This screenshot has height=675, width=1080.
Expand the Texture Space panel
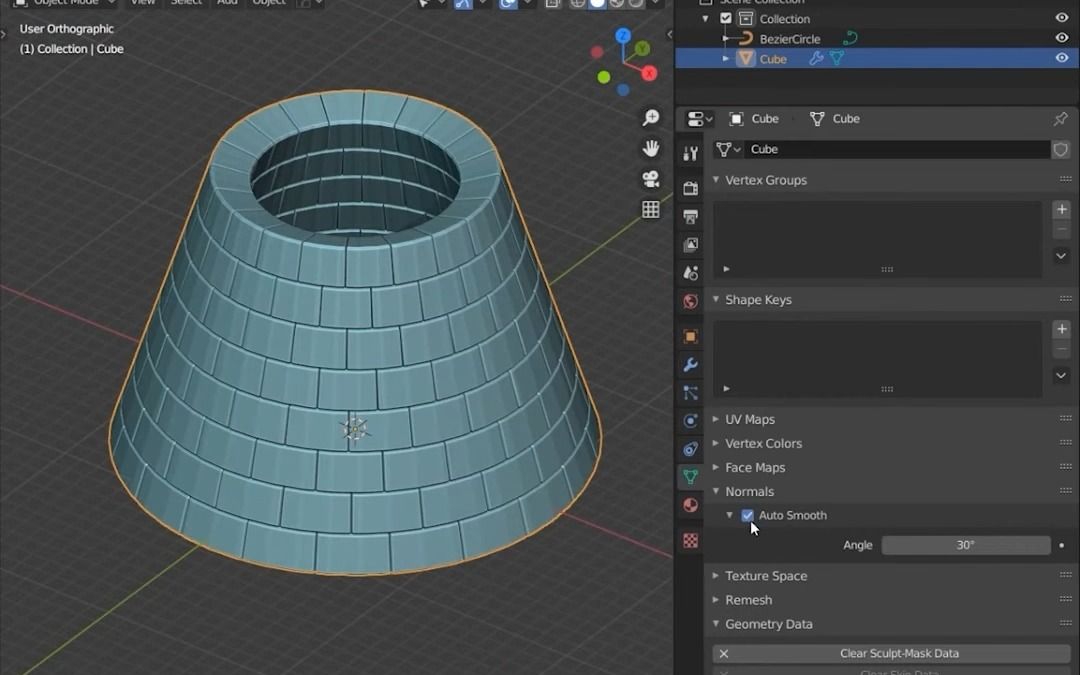(716, 576)
